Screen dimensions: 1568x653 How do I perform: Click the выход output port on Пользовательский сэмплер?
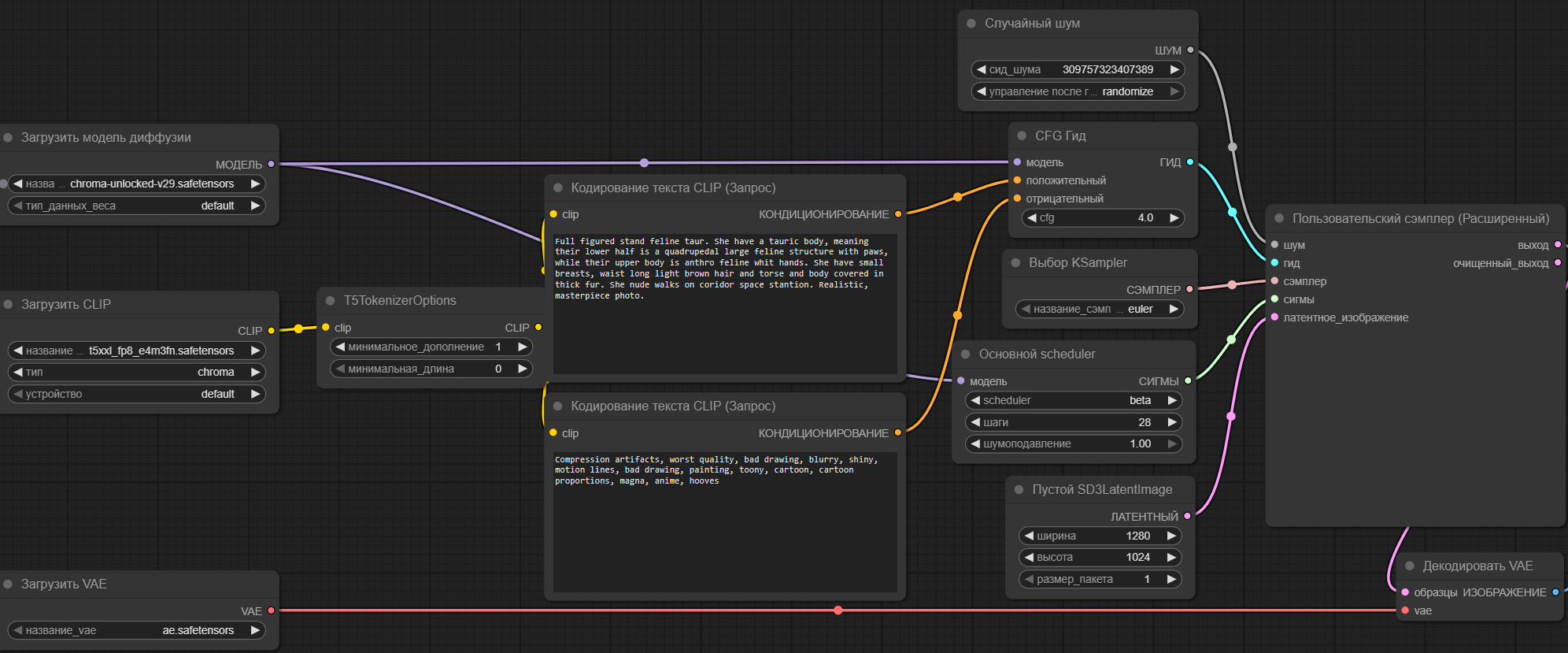(1557, 245)
